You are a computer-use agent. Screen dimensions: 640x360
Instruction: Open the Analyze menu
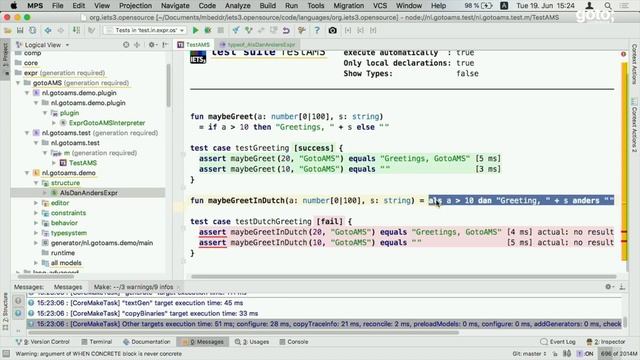click(x=238, y=6)
